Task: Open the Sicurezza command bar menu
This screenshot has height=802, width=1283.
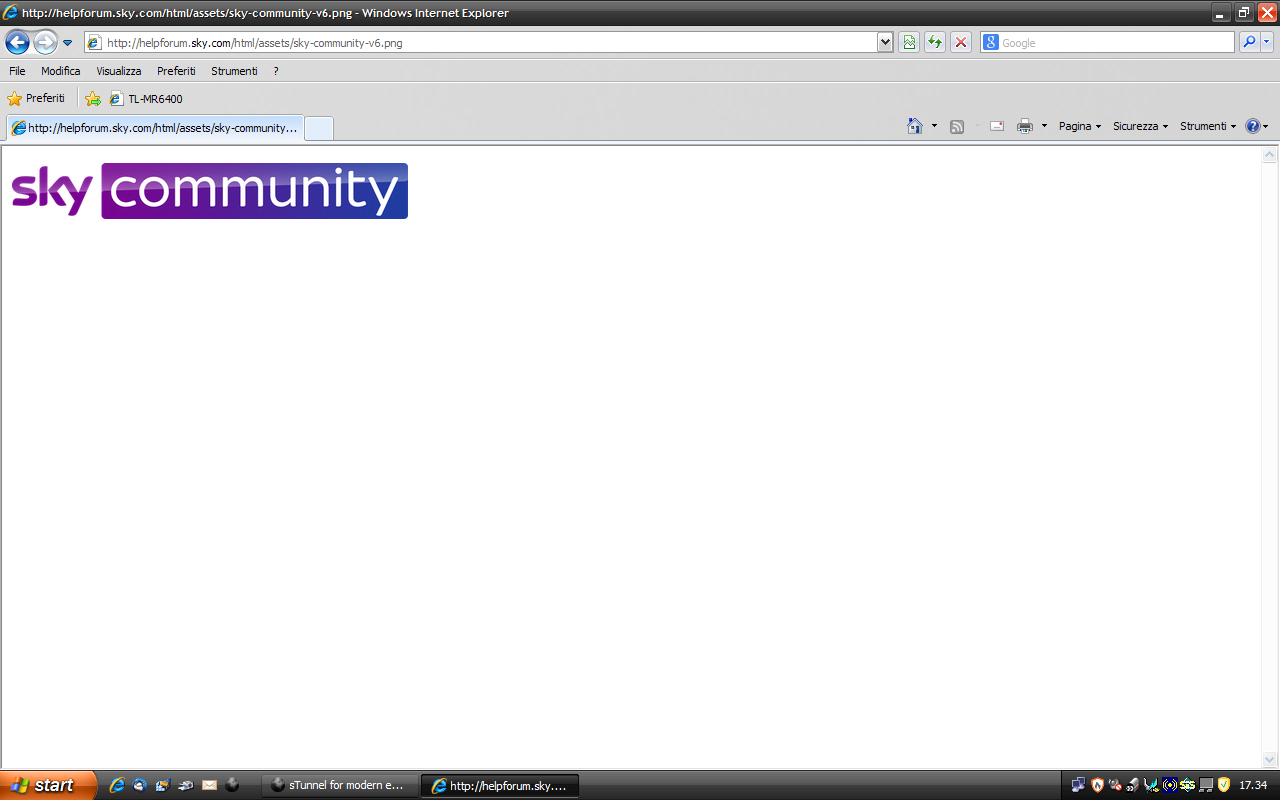Action: click(1140, 126)
